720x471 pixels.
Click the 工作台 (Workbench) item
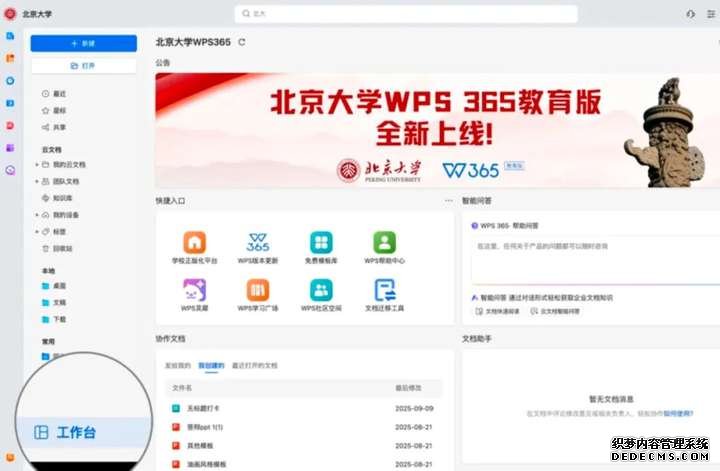[x=84, y=432]
